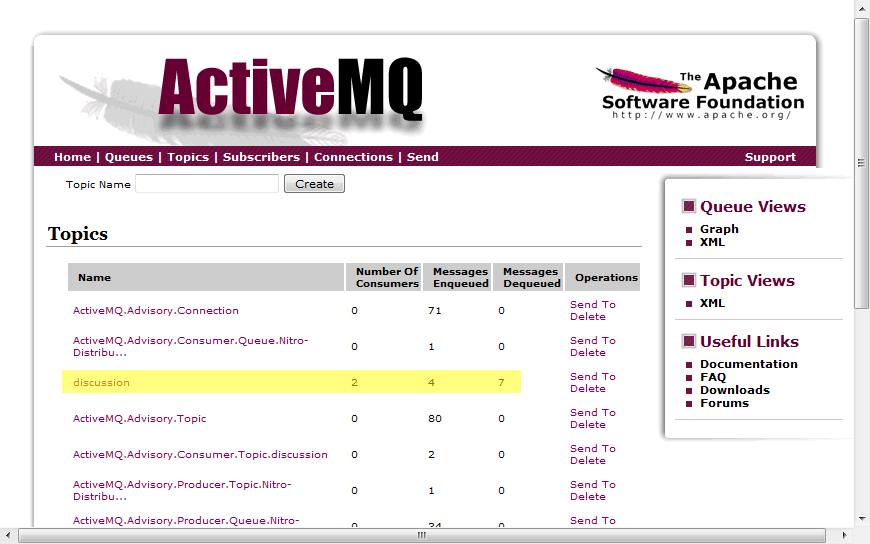Open the ActiveMQ.Advisory.Producer.Topic.Nitro-Distribu... topic
870x544 pixels.
[x=182, y=490]
